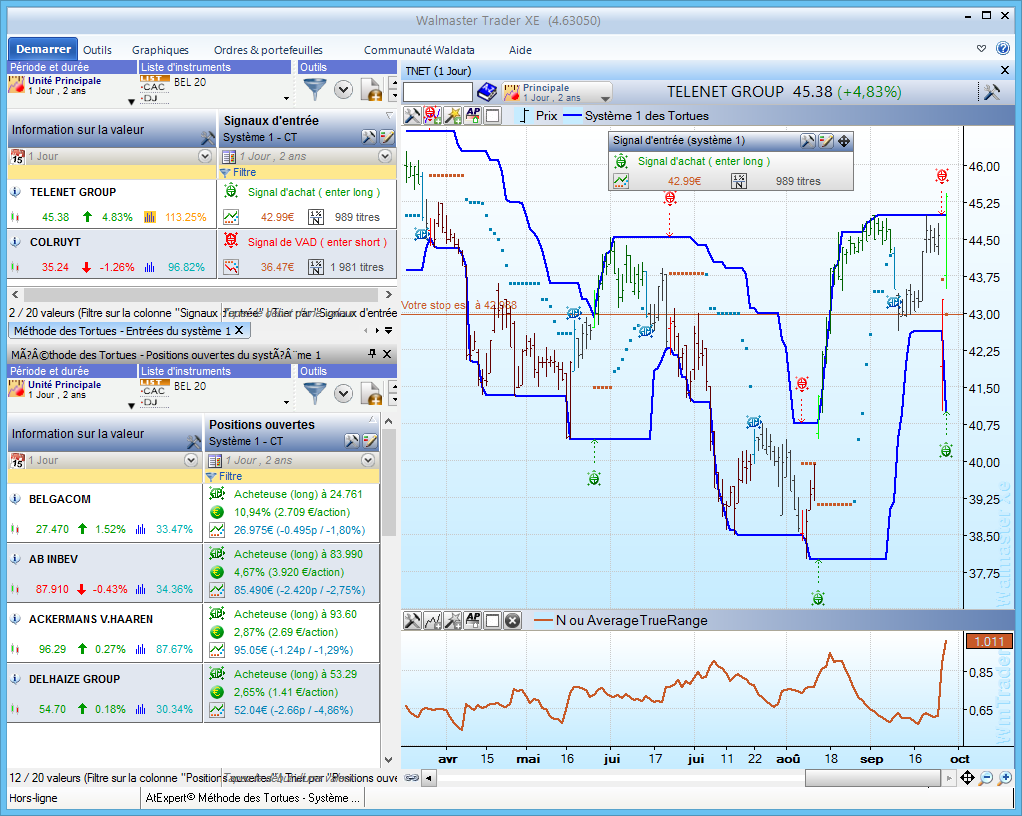The height and width of the screenshot is (816, 1022).
Task: Open the Graphiques menu
Action: (x=160, y=50)
